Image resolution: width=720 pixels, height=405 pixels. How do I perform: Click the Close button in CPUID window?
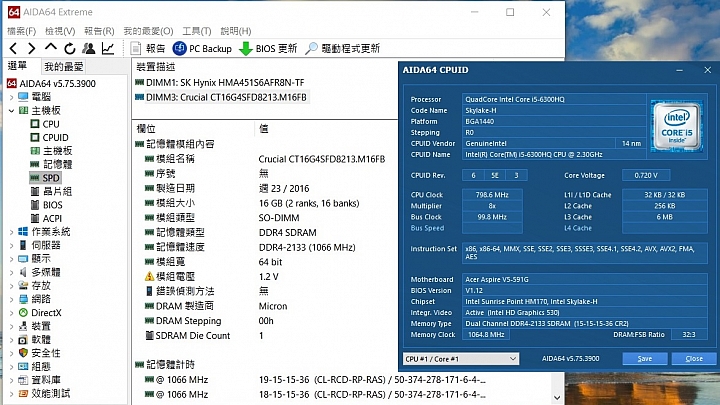[693, 358]
